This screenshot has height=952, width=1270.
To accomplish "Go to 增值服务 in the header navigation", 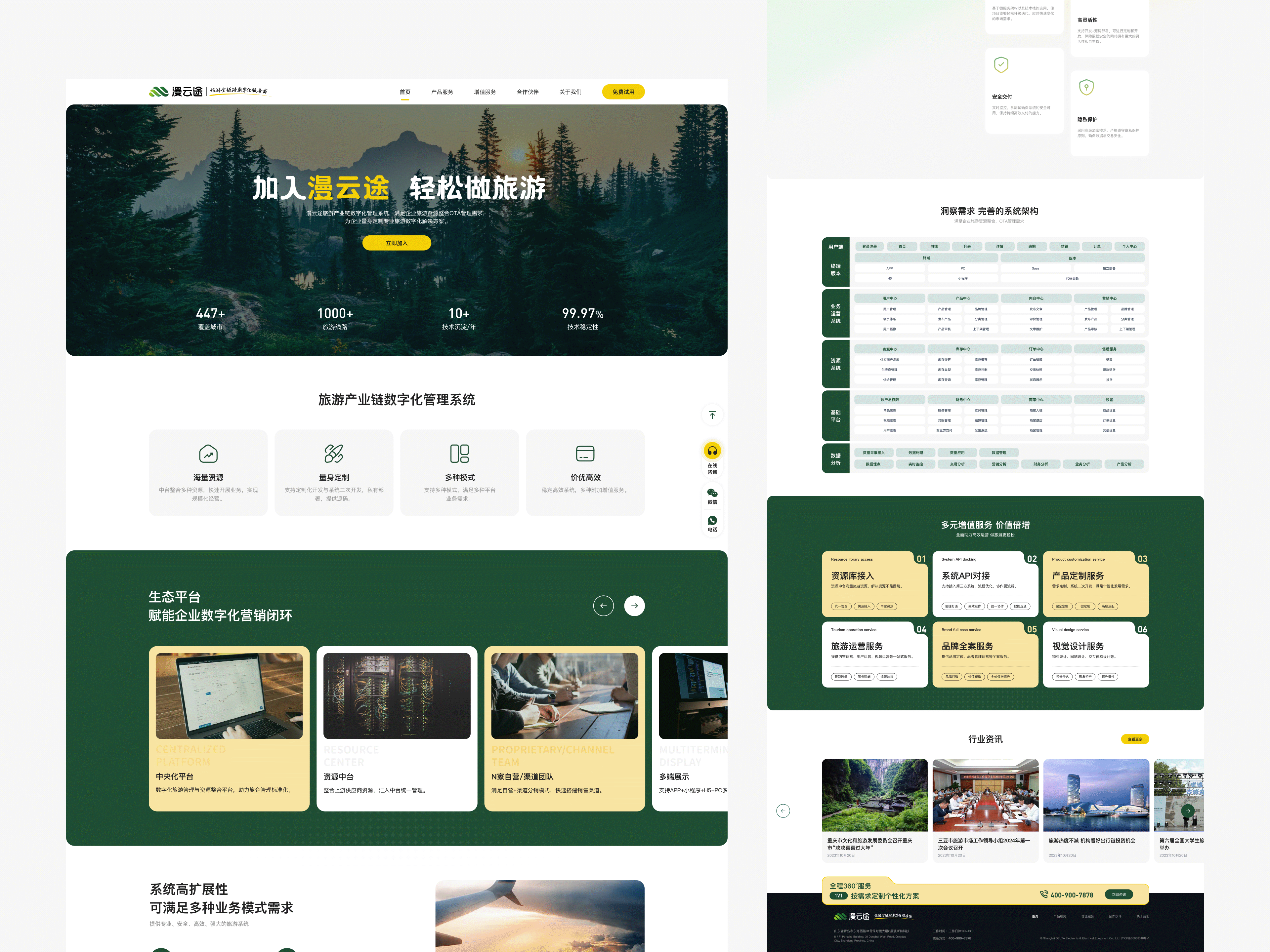I will [x=485, y=92].
